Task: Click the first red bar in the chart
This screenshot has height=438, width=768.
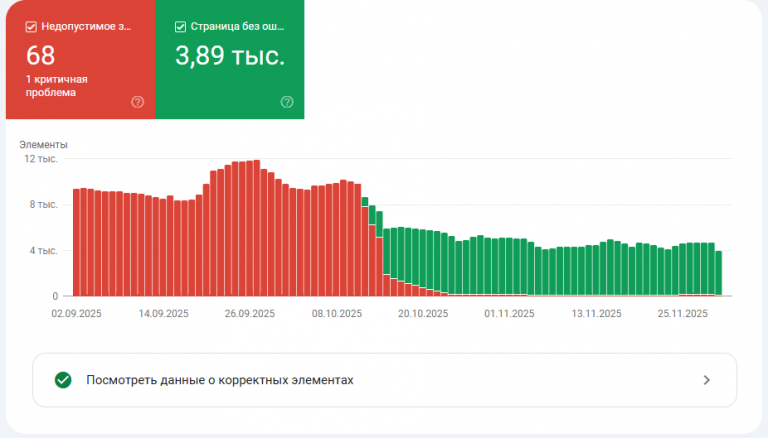Action: click(76, 243)
